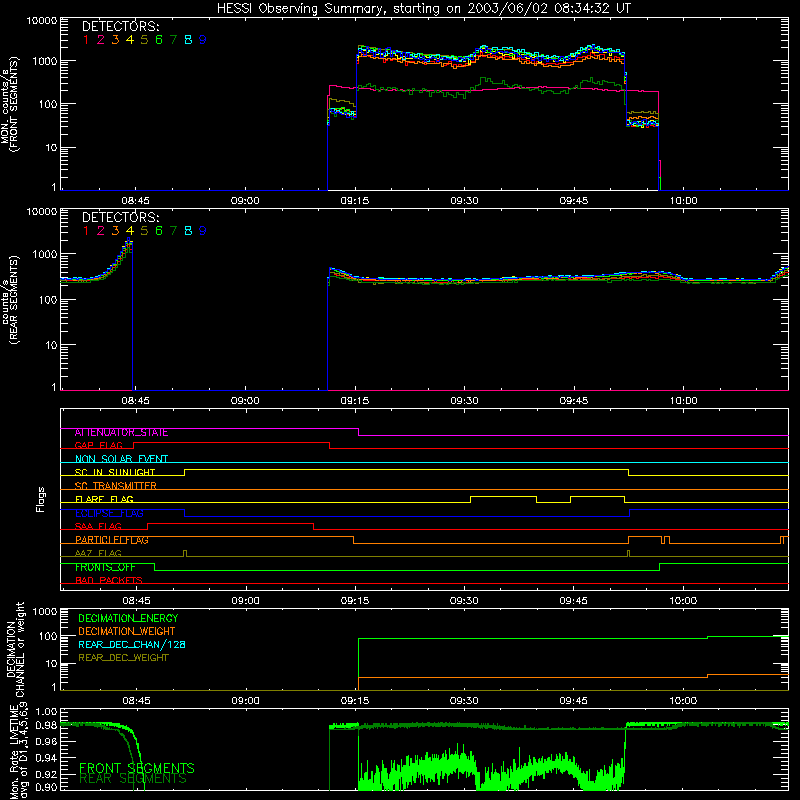Screen dimensions: 800x800
Task: Select detector 6 in rear segments legend
Action: 159,231
